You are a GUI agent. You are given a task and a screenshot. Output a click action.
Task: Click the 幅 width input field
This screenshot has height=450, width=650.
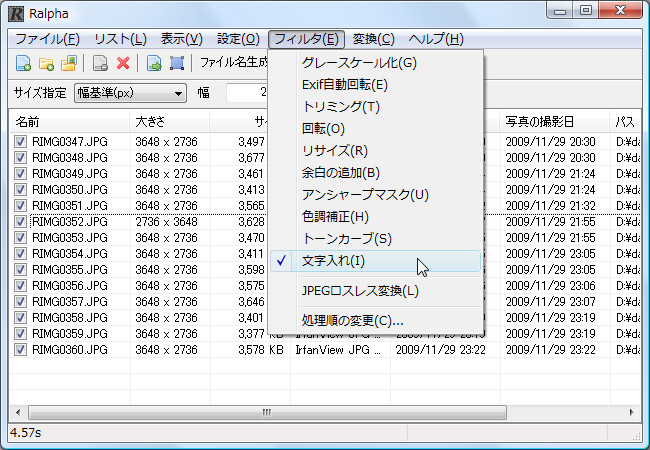[247, 93]
